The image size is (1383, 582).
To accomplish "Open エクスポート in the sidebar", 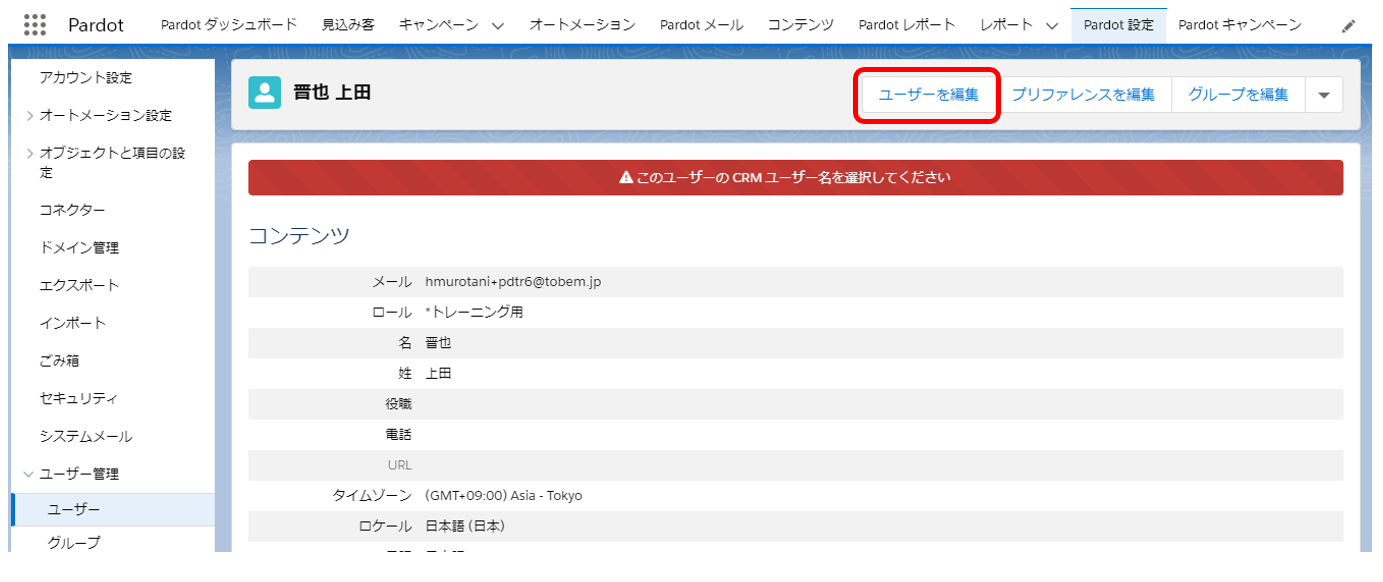I will [x=79, y=286].
